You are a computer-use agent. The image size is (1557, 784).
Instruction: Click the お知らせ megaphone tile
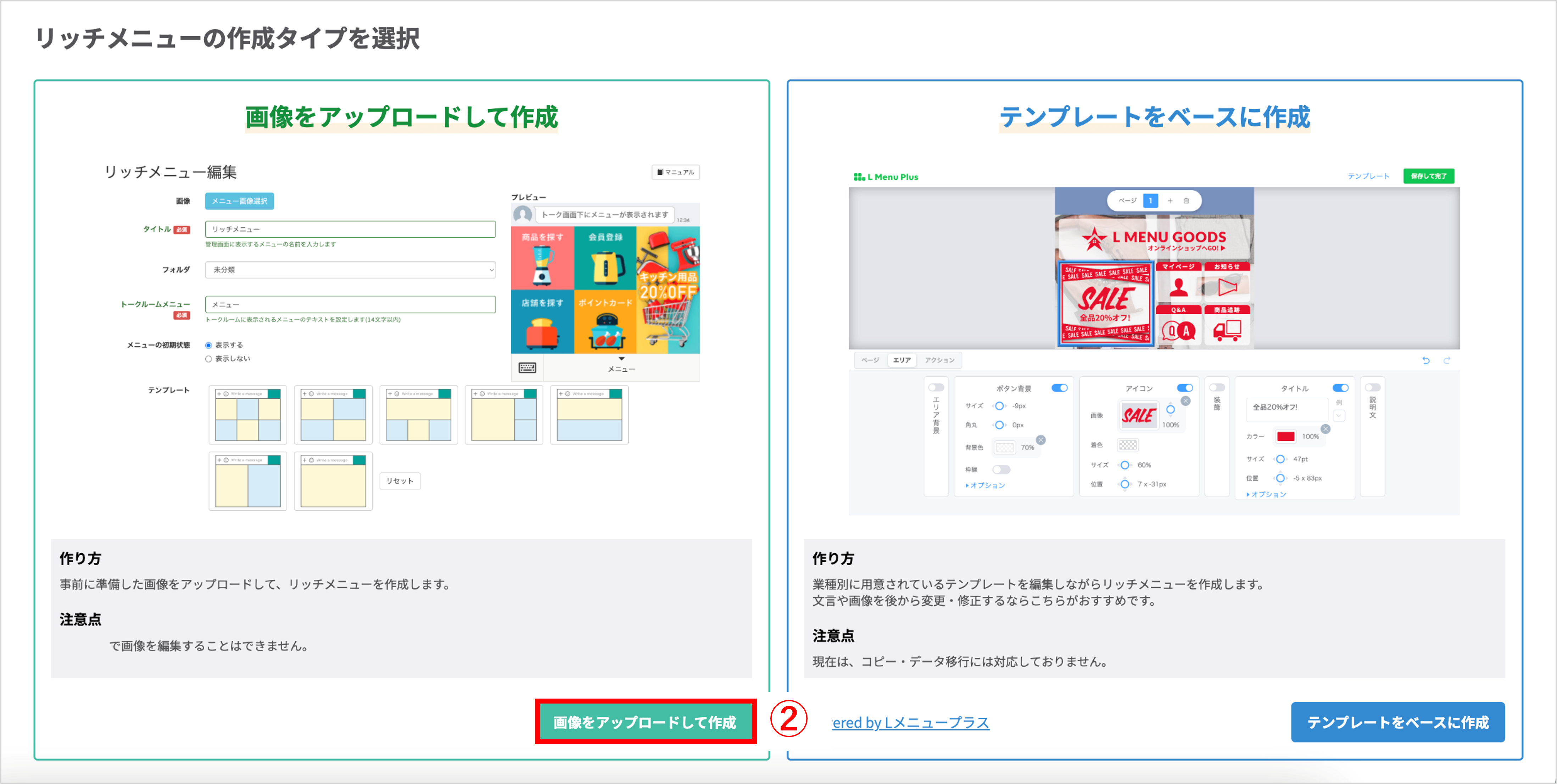[1227, 282]
